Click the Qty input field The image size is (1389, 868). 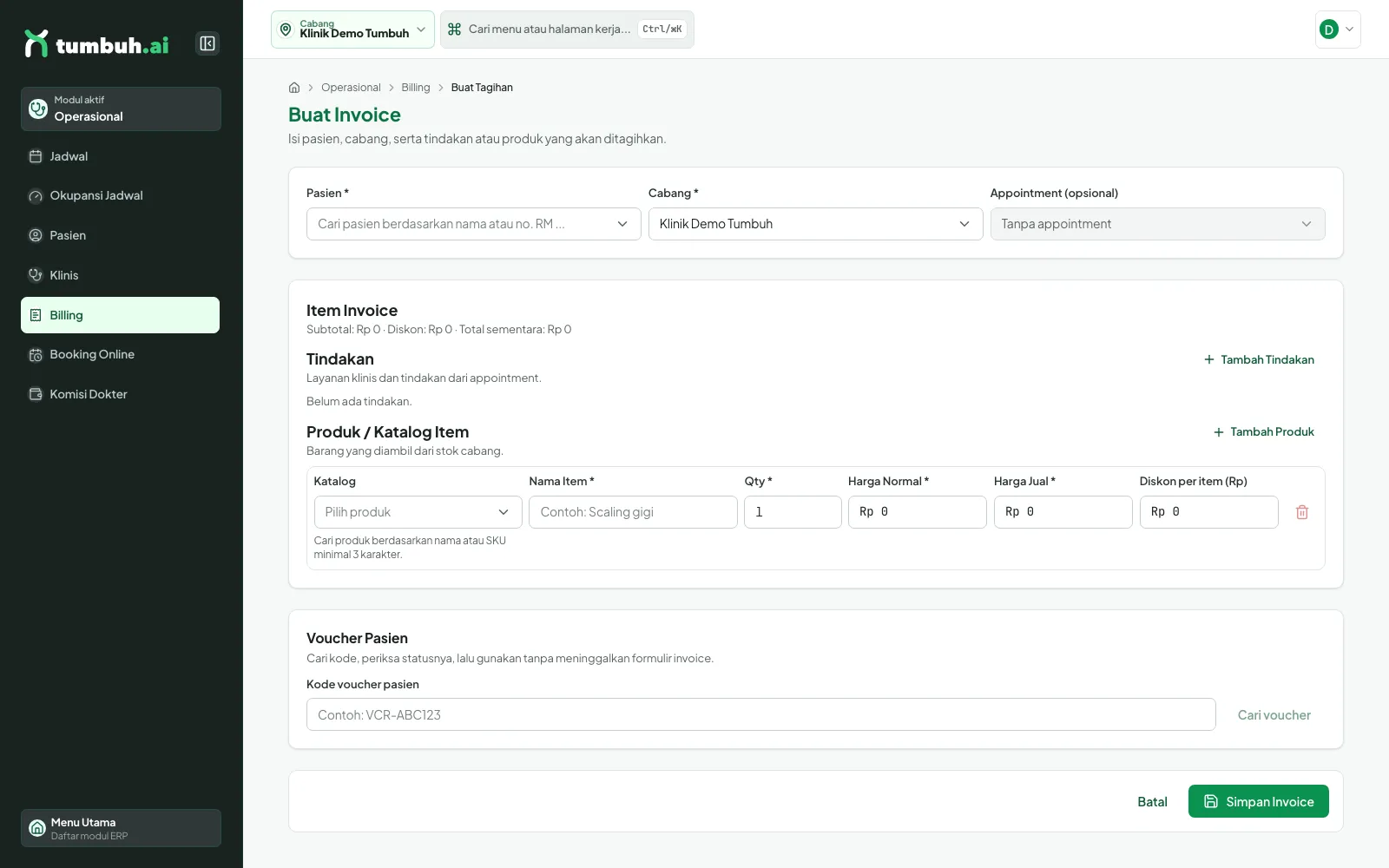click(x=793, y=512)
